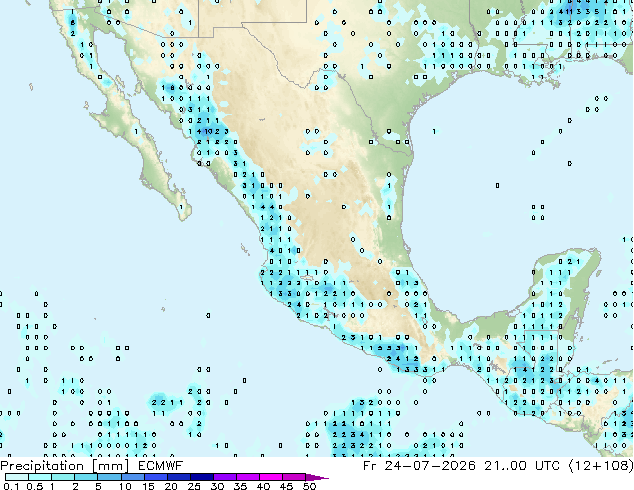The image size is (634, 490).
Task: Pick navy swatch between 25 and 30
Action: pyautogui.click(x=201, y=477)
